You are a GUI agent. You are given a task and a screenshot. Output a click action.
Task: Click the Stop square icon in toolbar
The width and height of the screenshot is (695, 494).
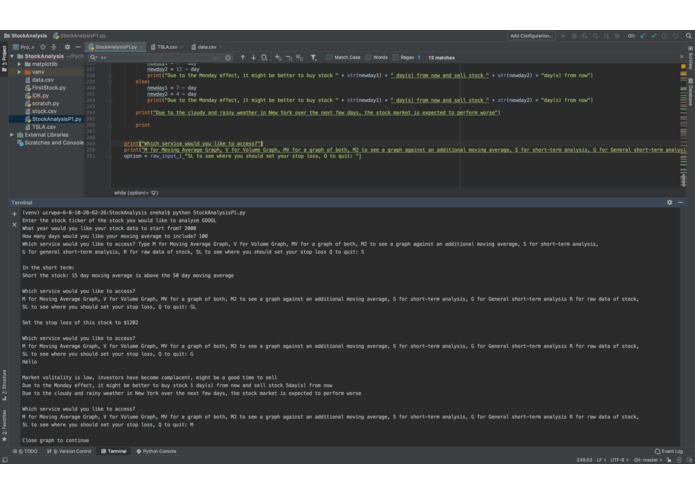coord(617,36)
